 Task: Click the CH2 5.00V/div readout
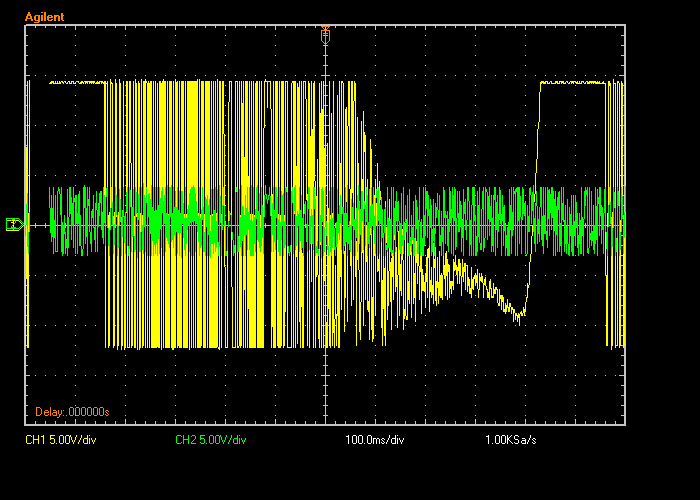(211, 440)
